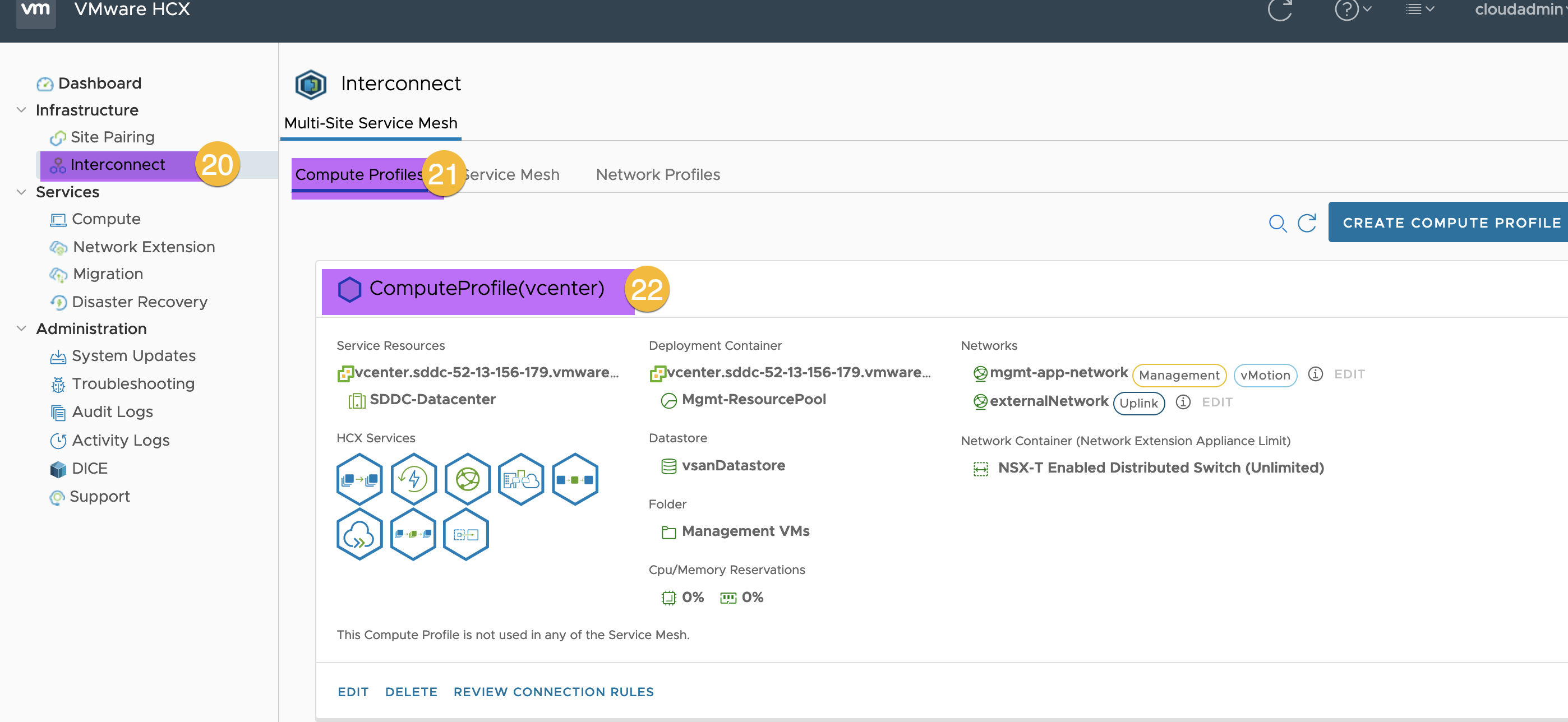Click the Interconnect hexagon header icon

point(311,84)
